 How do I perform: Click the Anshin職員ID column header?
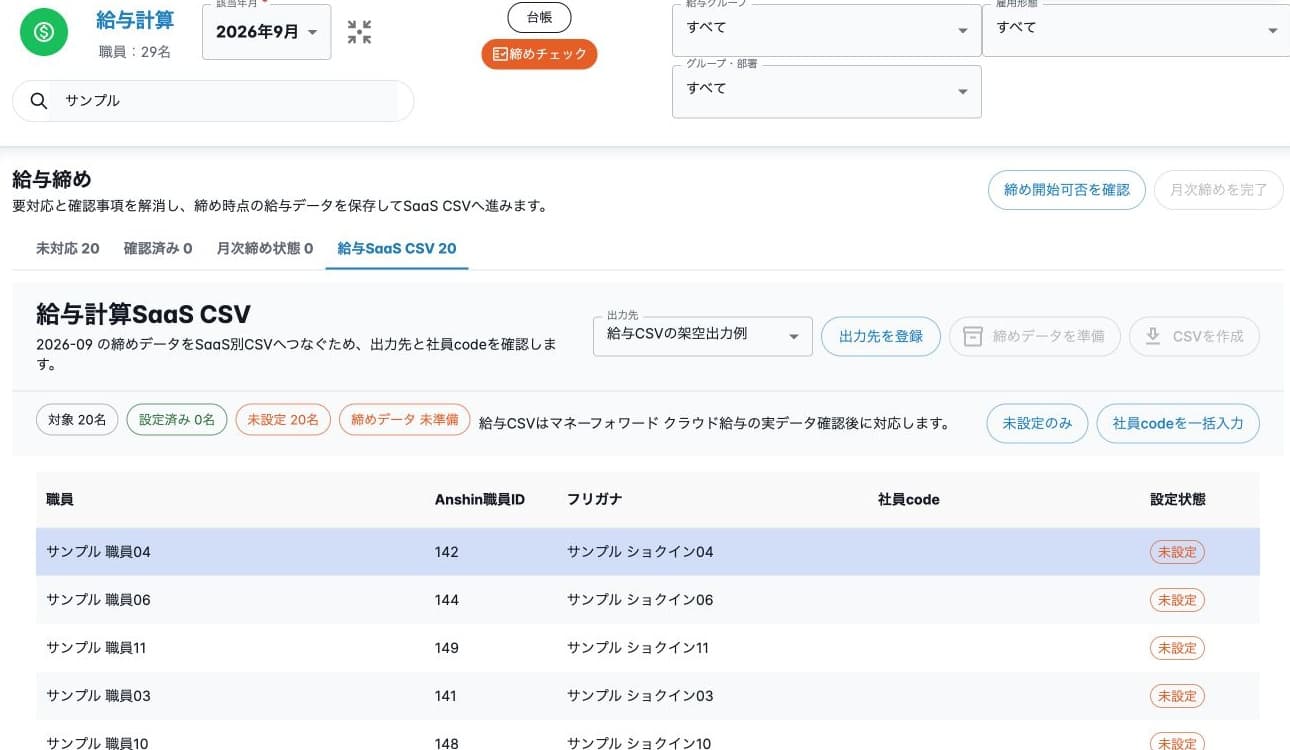coord(480,499)
